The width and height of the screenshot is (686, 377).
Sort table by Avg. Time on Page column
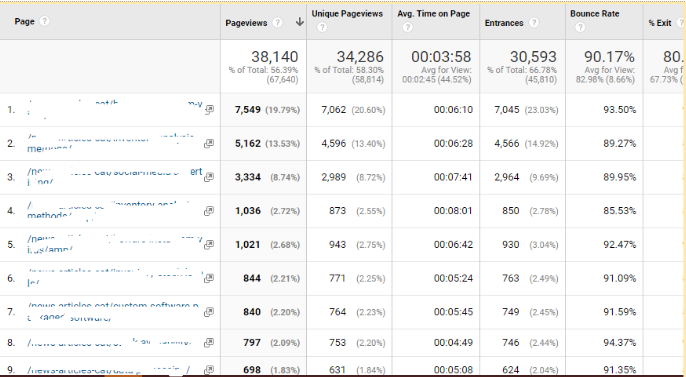pyautogui.click(x=434, y=14)
